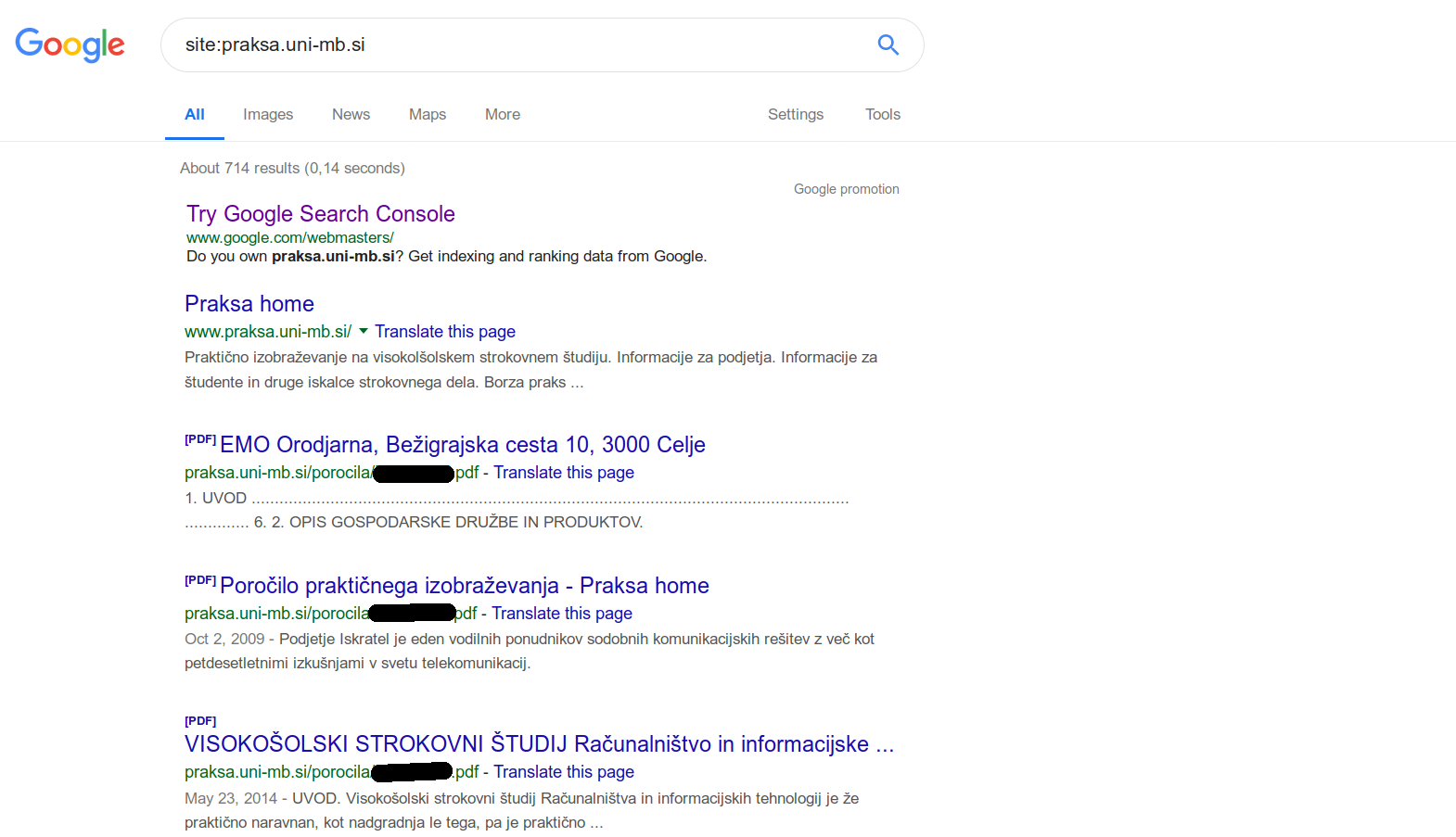Image resolution: width=1456 pixels, height=837 pixels.
Task: Translate the Poročilo praktičnega izobraževanja result
Action: coord(562,614)
